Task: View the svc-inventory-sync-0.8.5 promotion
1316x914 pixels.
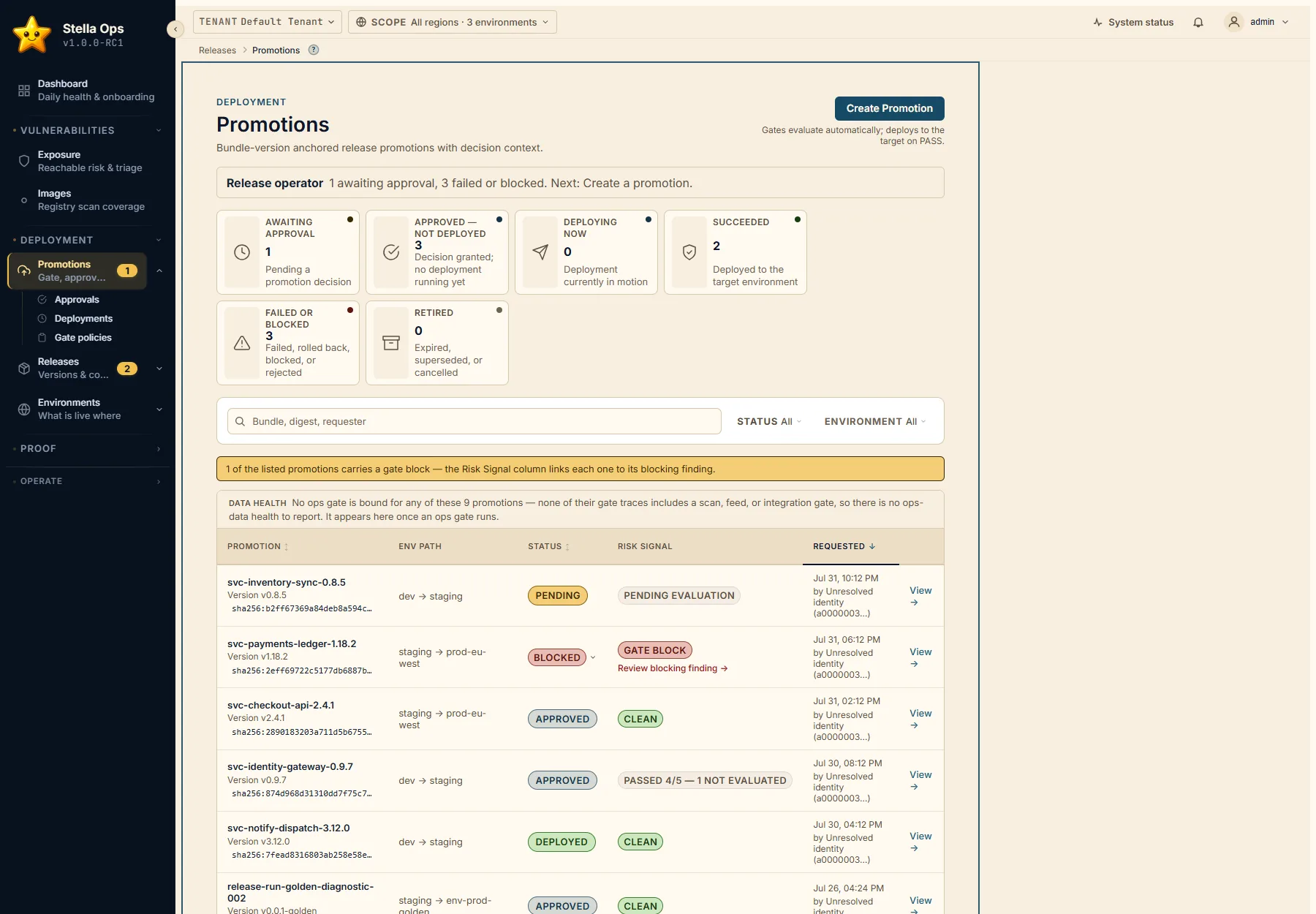Action: click(920, 596)
